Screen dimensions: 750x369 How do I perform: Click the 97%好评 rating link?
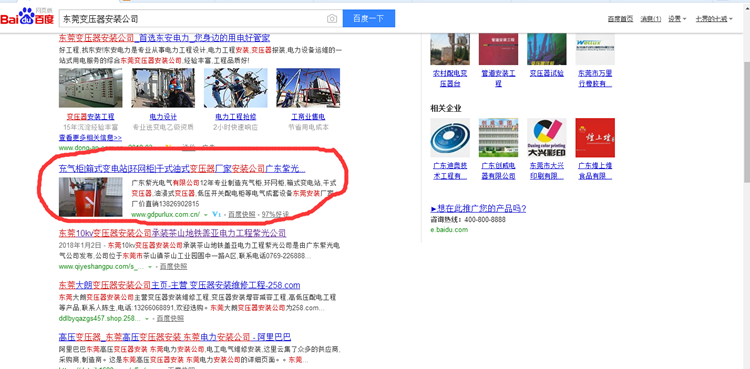pos(276,214)
